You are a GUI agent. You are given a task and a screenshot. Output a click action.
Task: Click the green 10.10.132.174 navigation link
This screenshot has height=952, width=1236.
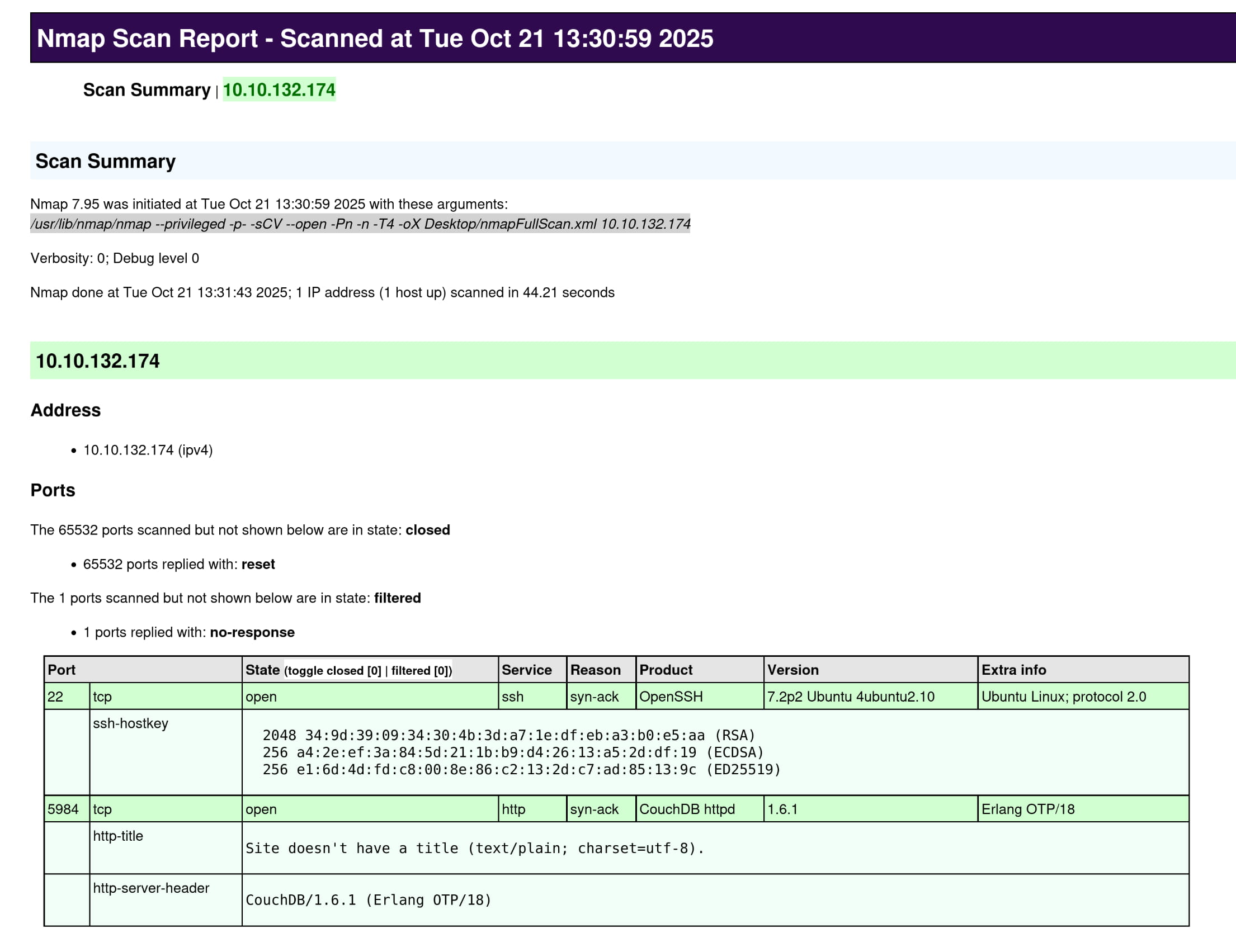tap(279, 90)
